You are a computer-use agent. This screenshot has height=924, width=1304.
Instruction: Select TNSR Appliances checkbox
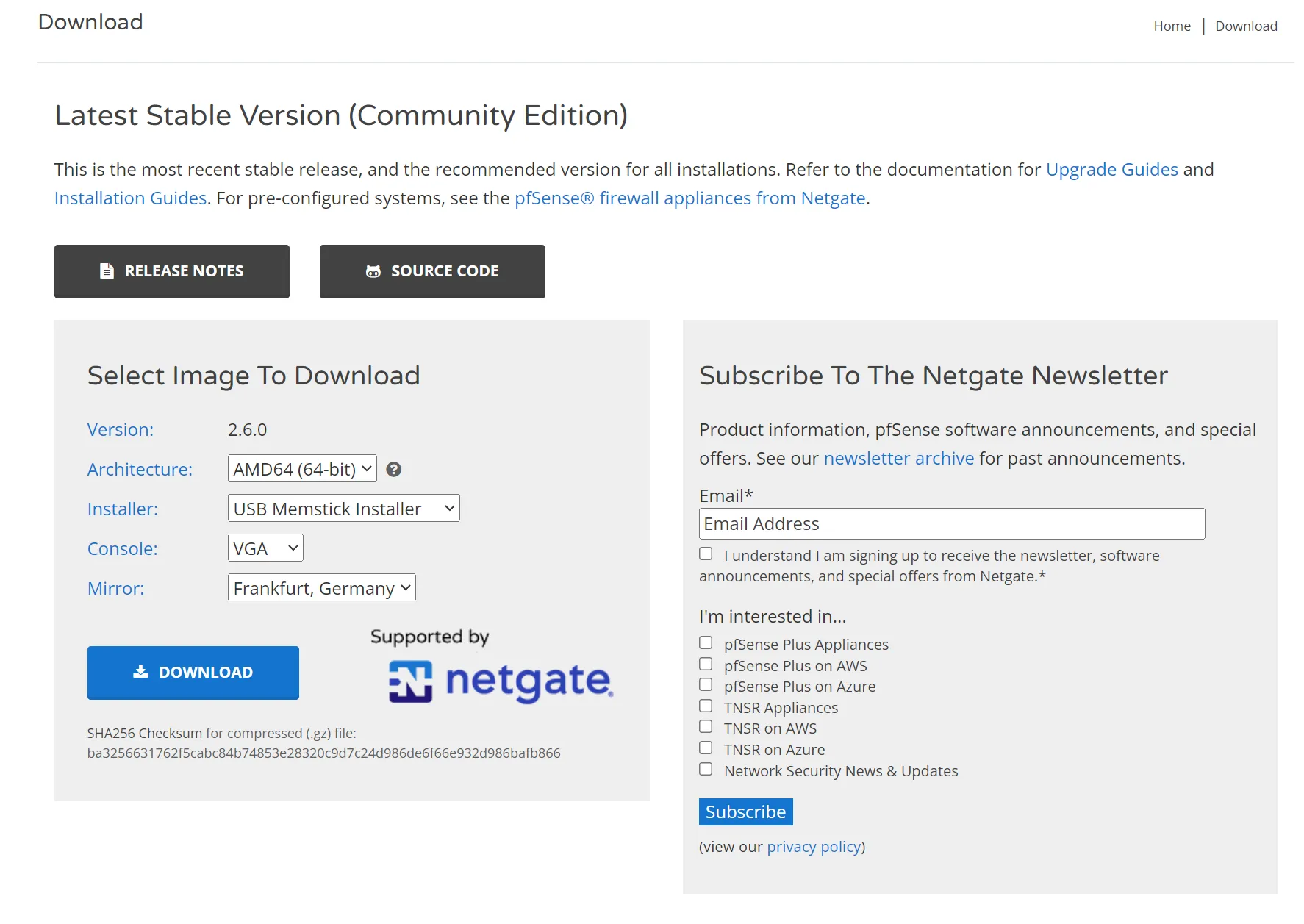(x=706, y=705)
